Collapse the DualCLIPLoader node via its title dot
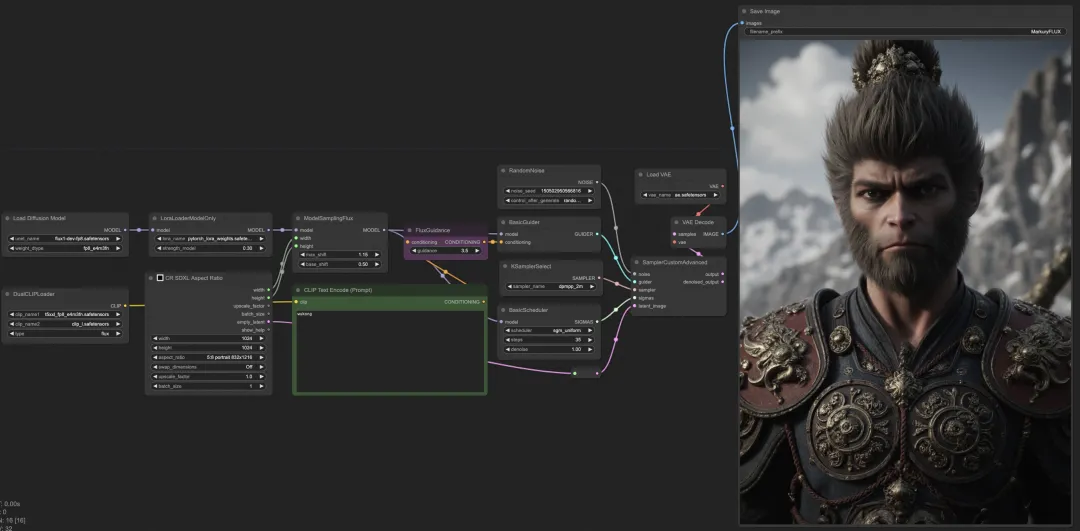Screen dimensions: 1080x531 [x=8, y=294]
